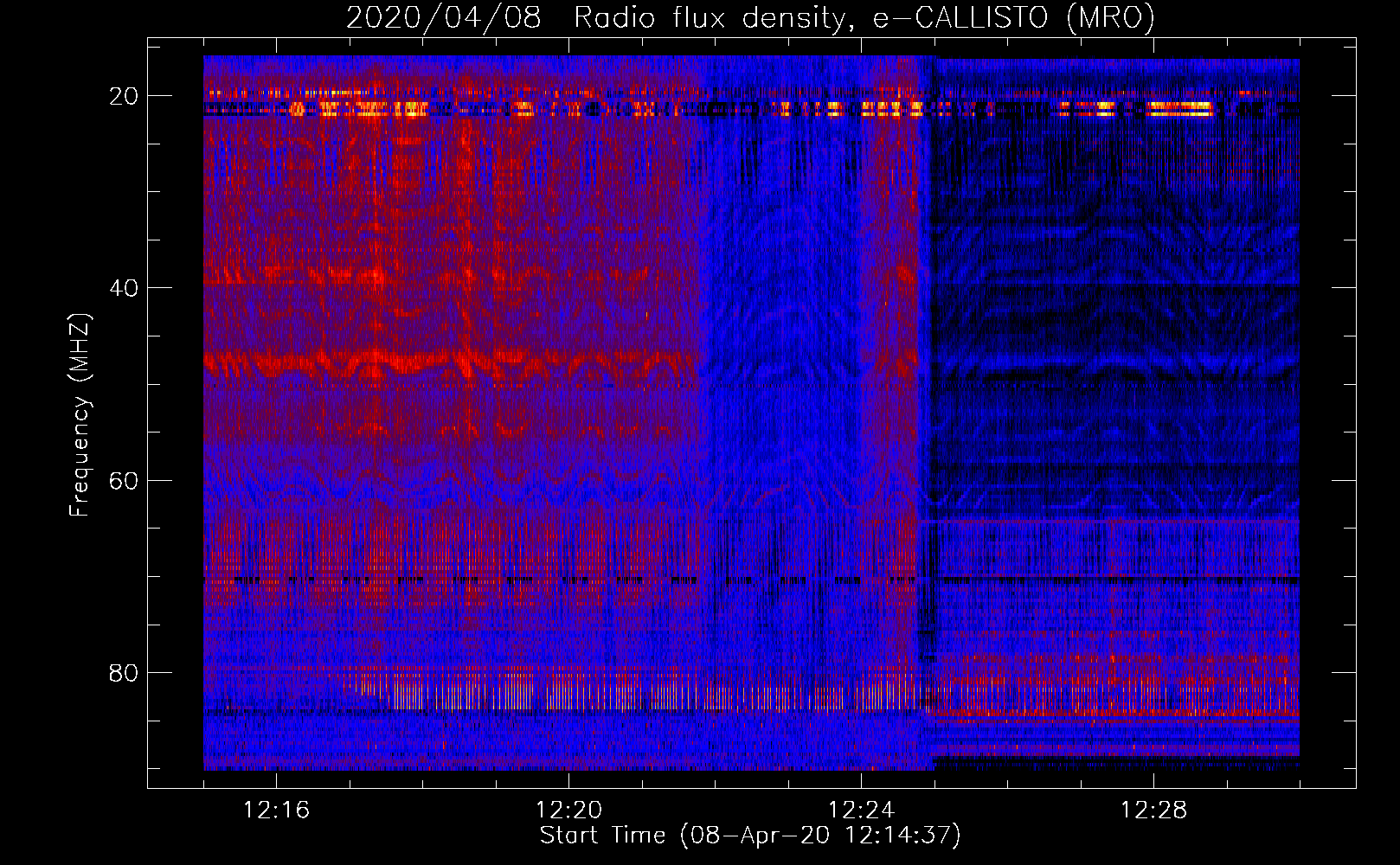Click the 12:20 time tick label
The height and width of the screenshot is (865, 1400).
coord(568,811)
